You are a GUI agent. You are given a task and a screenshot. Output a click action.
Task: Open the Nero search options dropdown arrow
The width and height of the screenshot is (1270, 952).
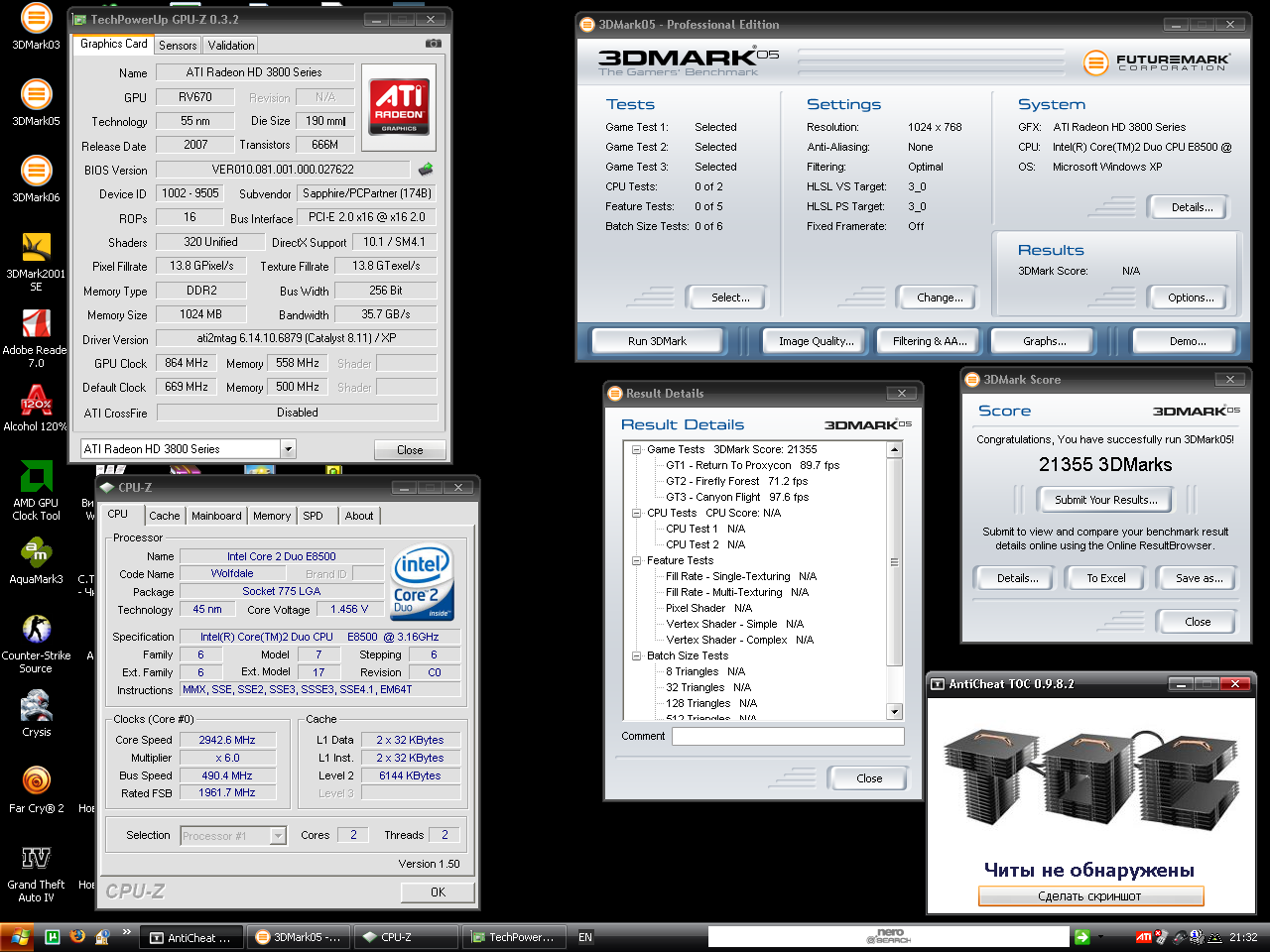click(x=1099, y=937)
